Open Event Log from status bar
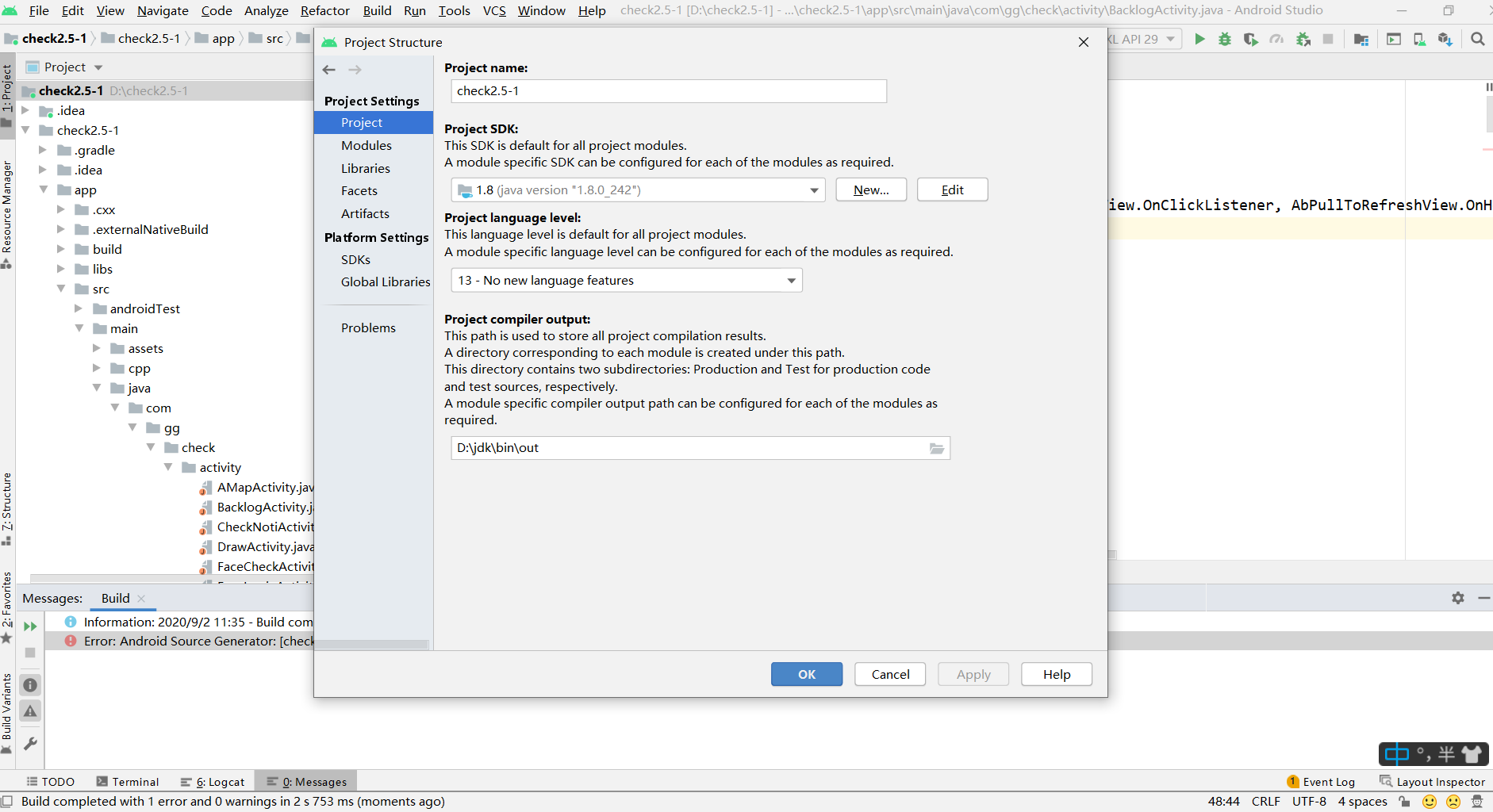Viewport: 1493px width, 812px height. click(1321, 782)
